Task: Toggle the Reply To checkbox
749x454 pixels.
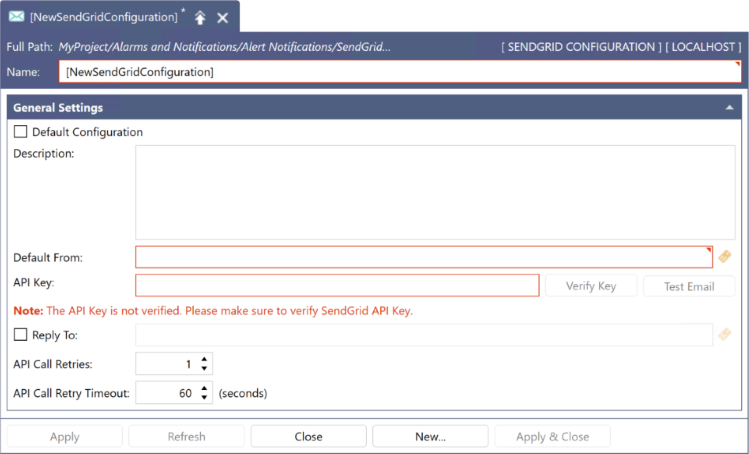Action: (x=20, y=334)
